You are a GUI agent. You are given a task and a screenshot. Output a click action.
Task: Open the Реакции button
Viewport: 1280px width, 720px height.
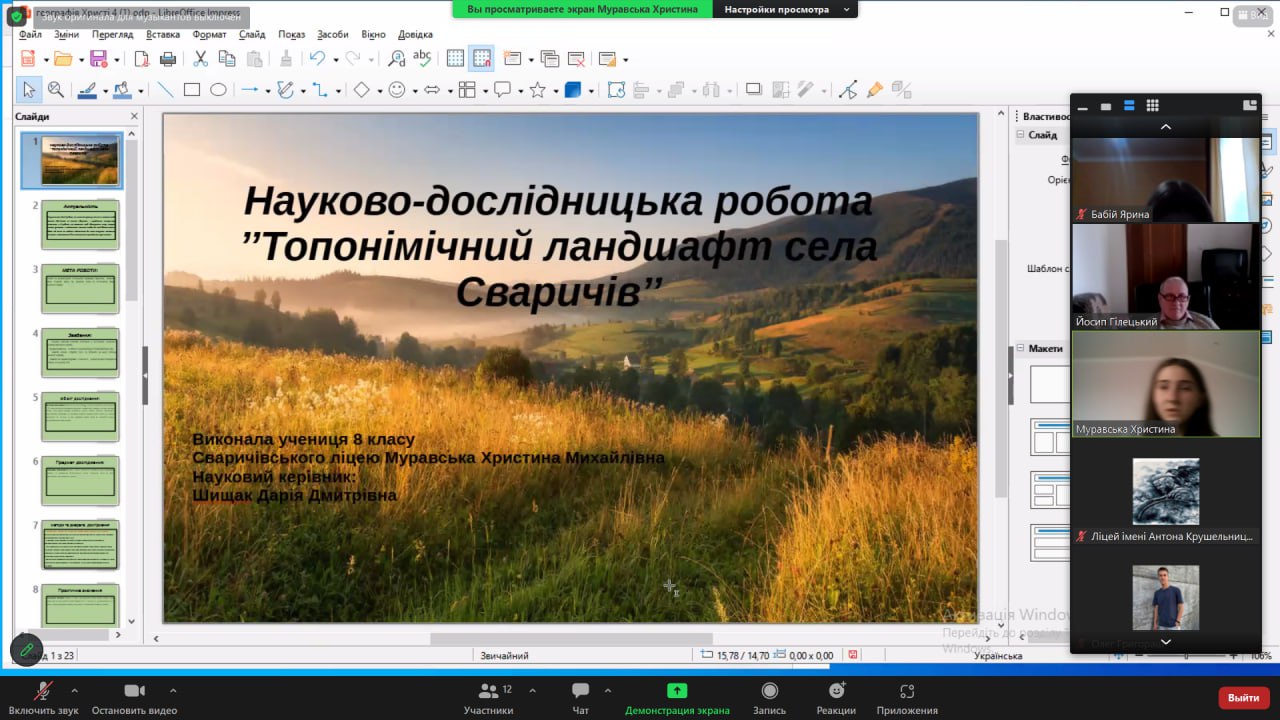tap(836, 697)
